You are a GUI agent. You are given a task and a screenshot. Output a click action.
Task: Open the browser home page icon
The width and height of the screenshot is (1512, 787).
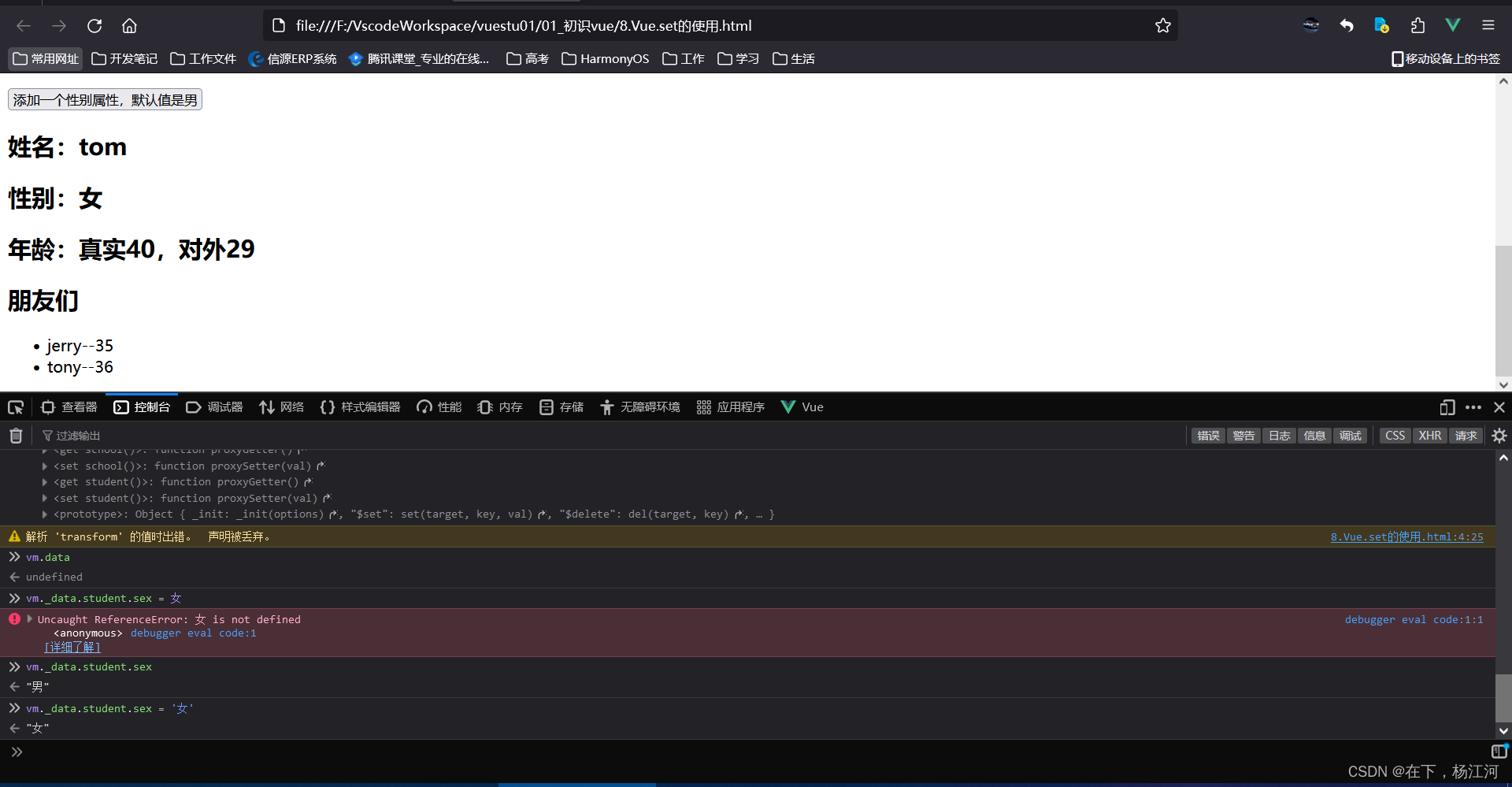[x=129, y=26]
